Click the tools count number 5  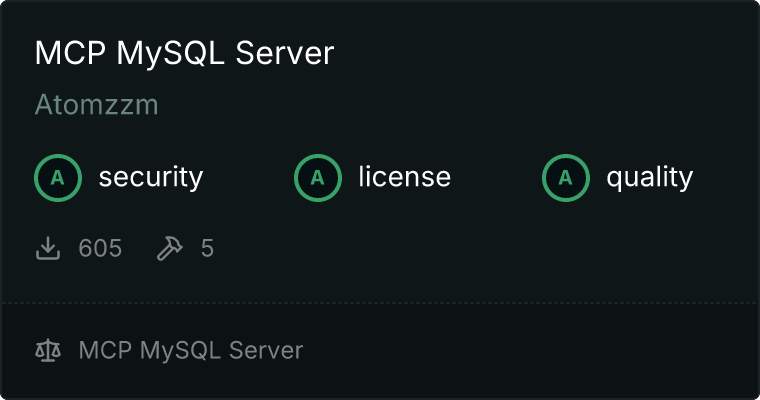click(x=207, y=248)
